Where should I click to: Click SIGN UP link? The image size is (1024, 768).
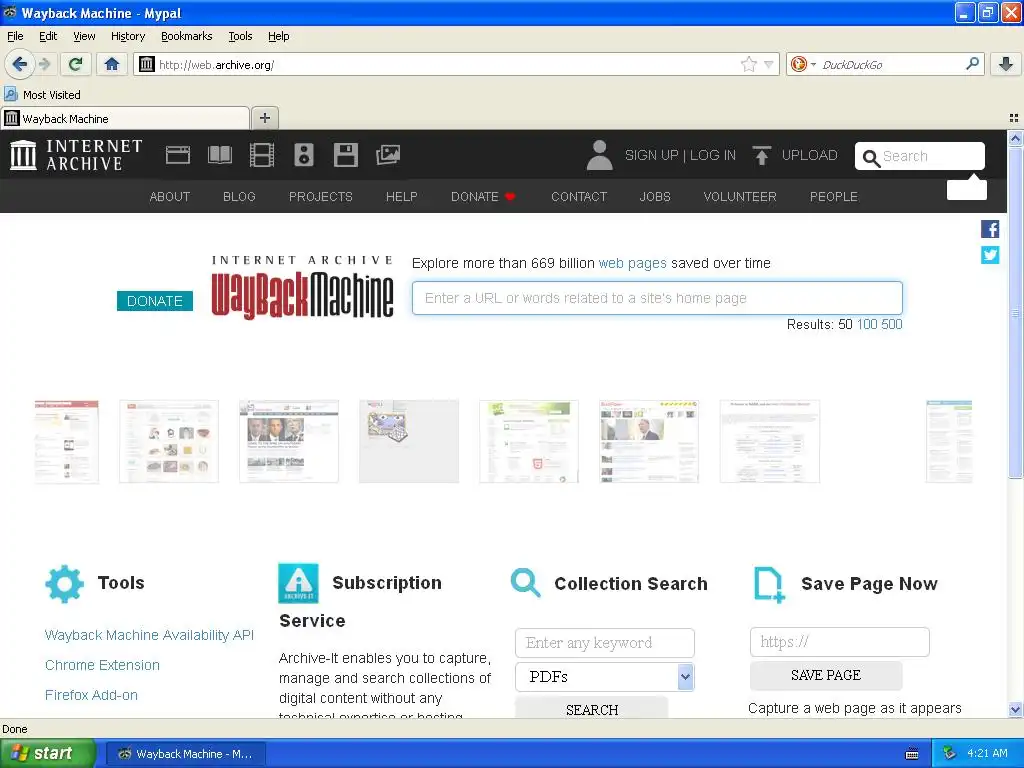click(652, 155)
